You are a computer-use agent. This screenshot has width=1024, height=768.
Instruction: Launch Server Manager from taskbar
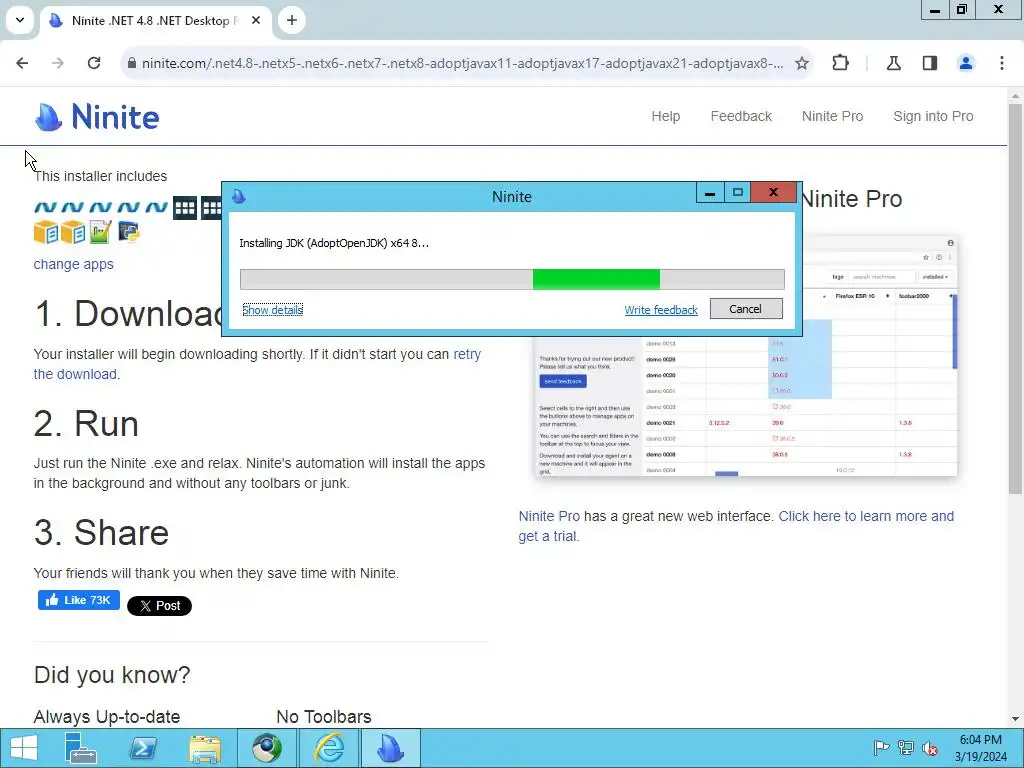click(x=80, y=748)
